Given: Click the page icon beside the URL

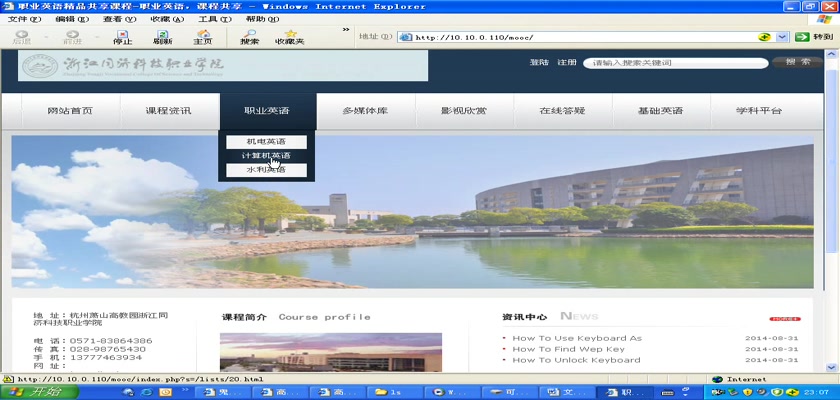Looking at the screenshot, I should [x=406, y=37].
